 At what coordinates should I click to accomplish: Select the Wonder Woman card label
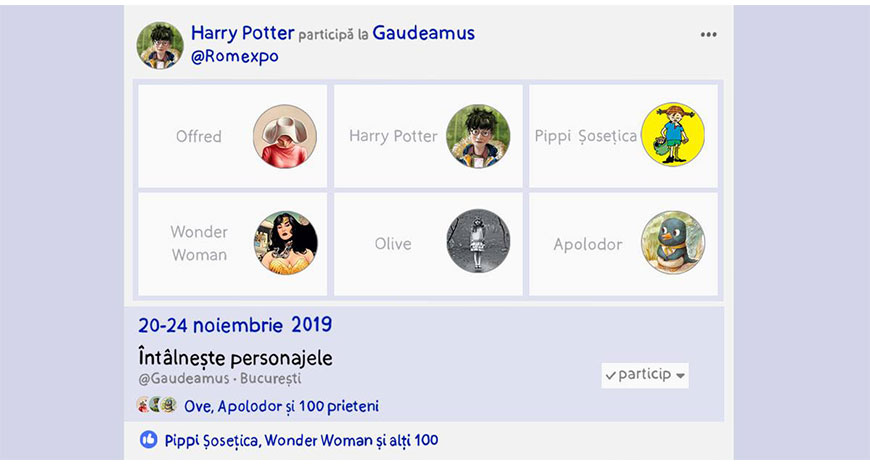click(x=199, y=243)
